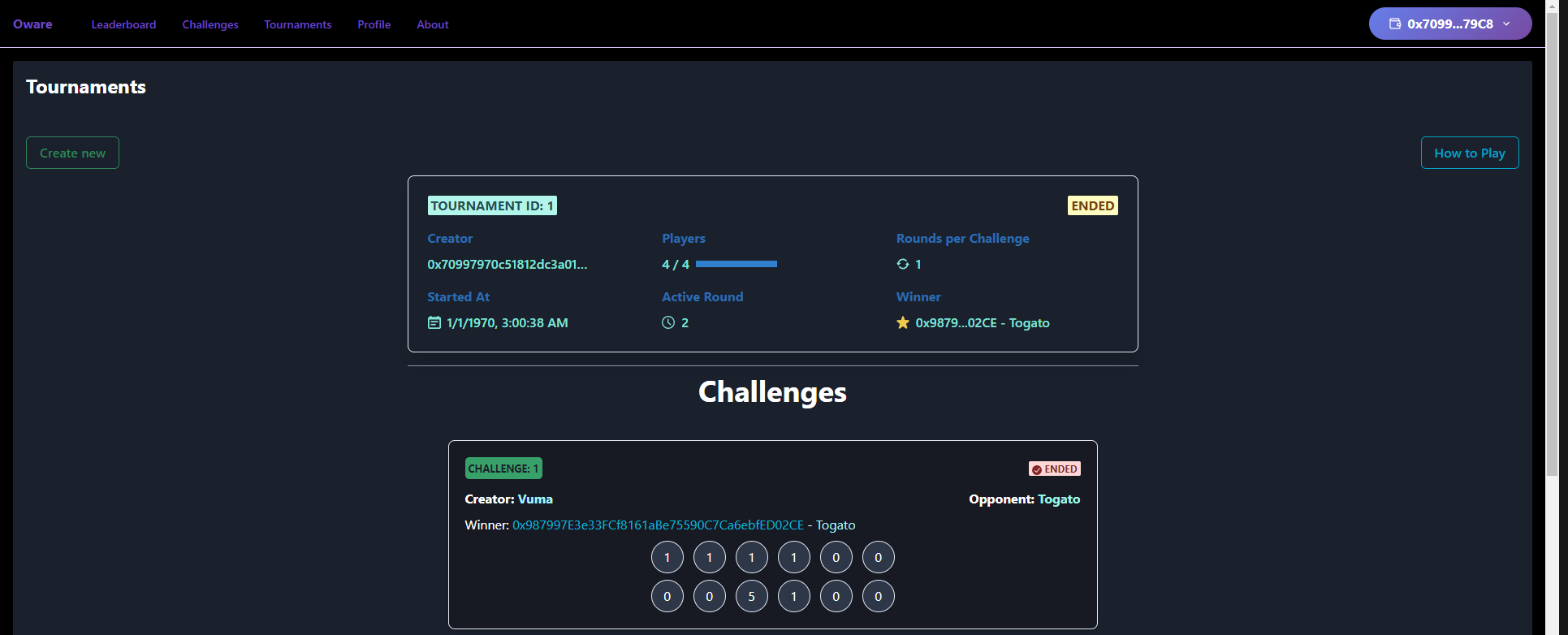Click the gold star winner icon
1568x635 pixels.
tap(903, 322)
